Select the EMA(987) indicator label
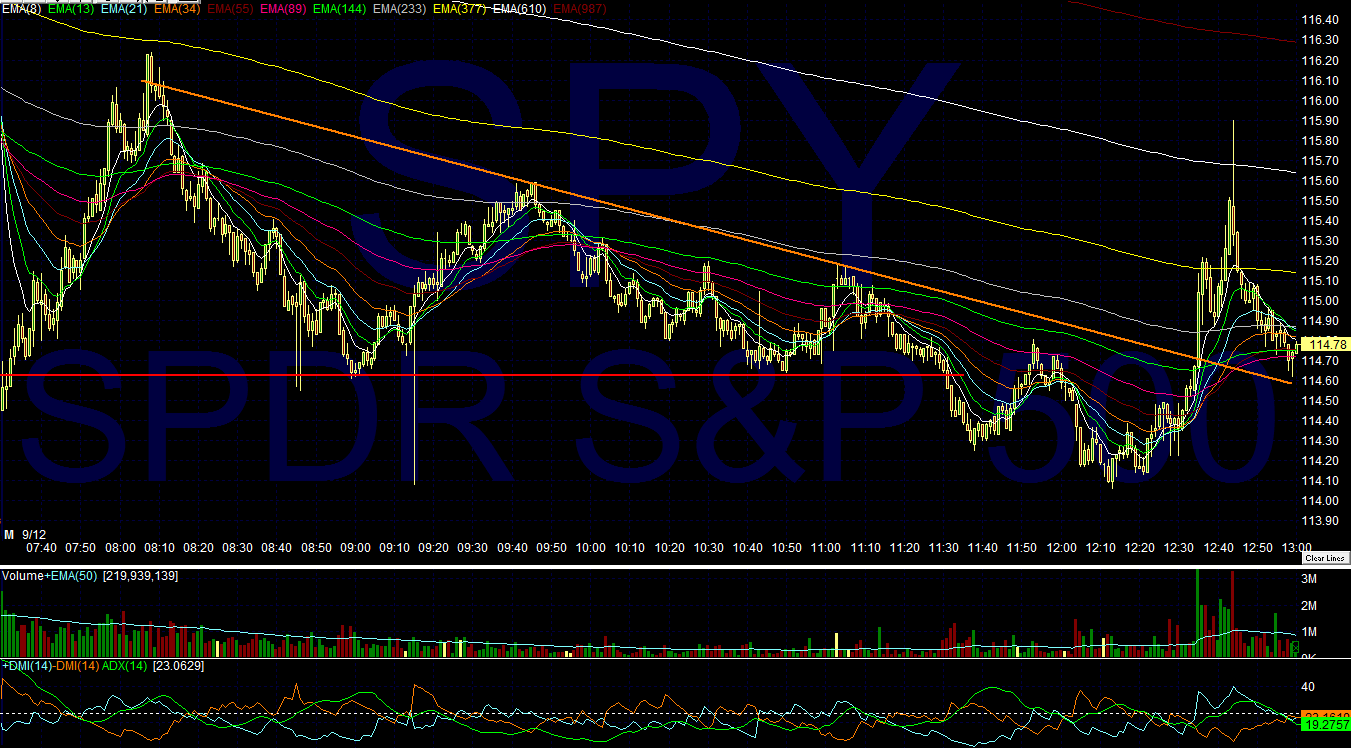This screenshot has height=748, width=1351. coord(581,8)
